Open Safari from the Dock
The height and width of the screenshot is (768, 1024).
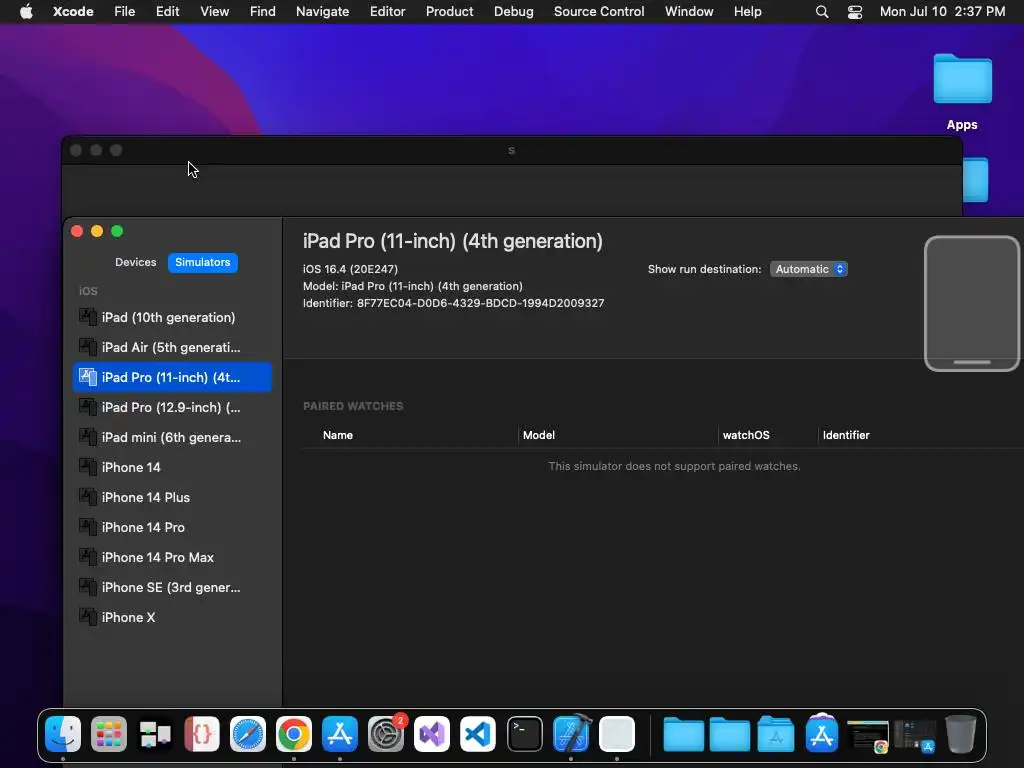tap(248, 734)
